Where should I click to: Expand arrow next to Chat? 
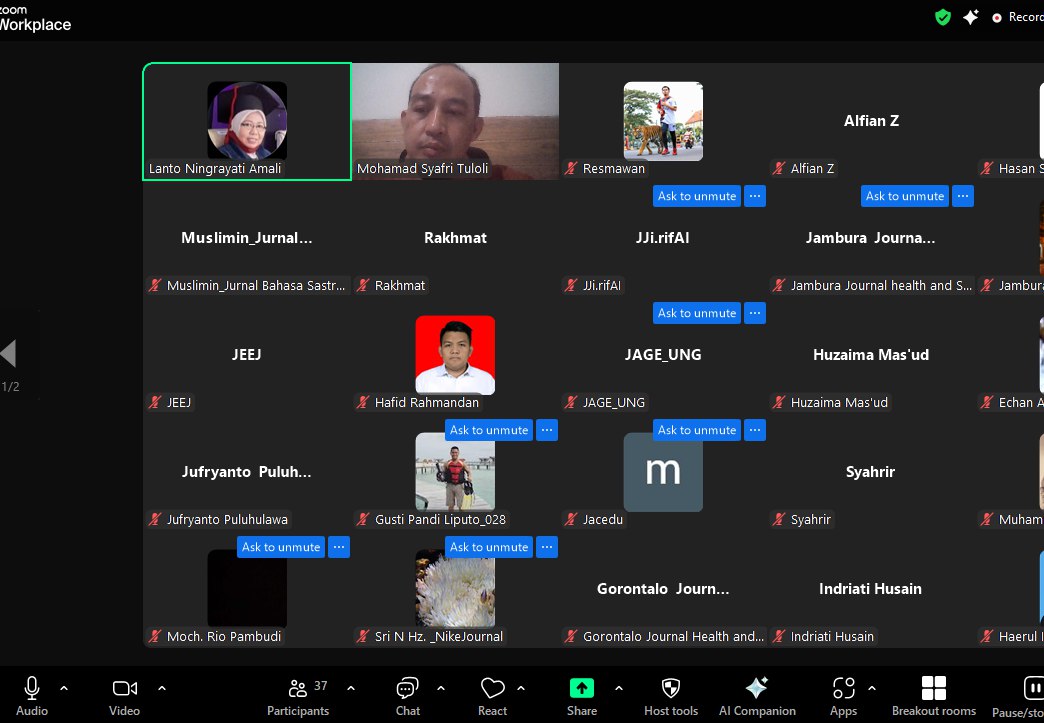(441, 688)
